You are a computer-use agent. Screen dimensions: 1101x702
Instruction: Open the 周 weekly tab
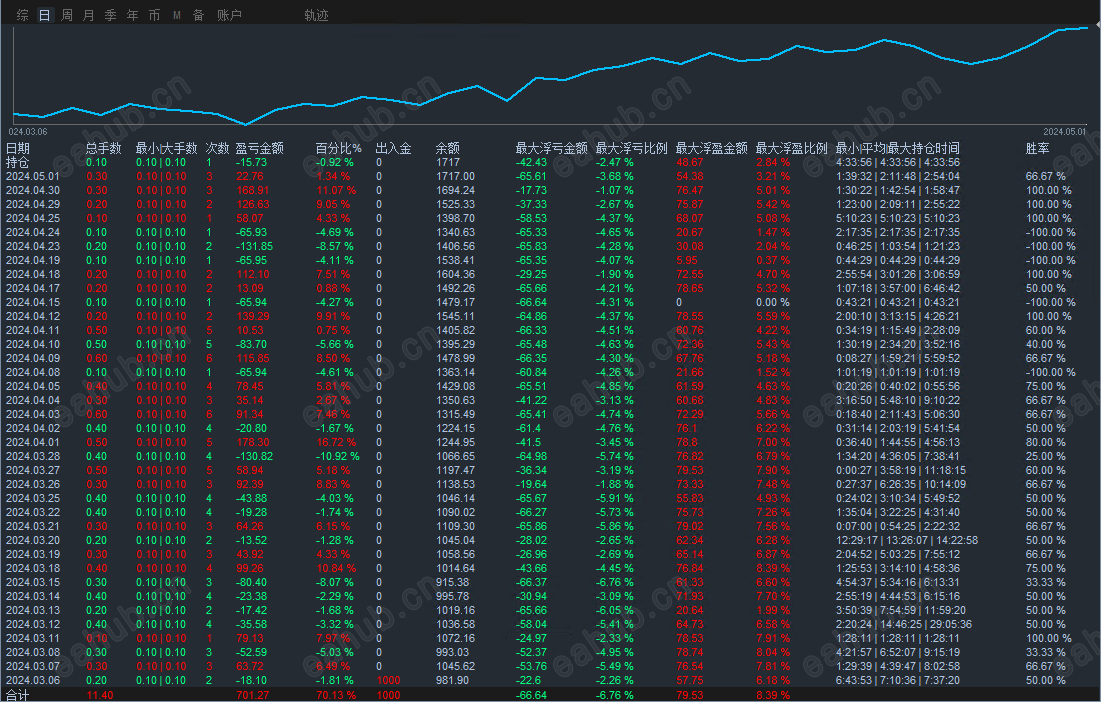point(67,15)
